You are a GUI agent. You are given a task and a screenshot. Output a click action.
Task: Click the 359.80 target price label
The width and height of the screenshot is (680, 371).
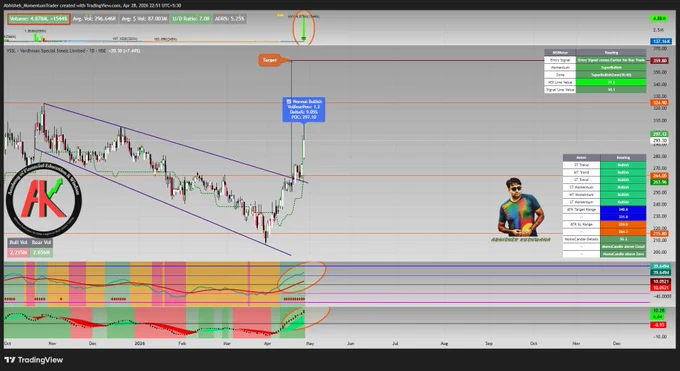pos(659,60)
